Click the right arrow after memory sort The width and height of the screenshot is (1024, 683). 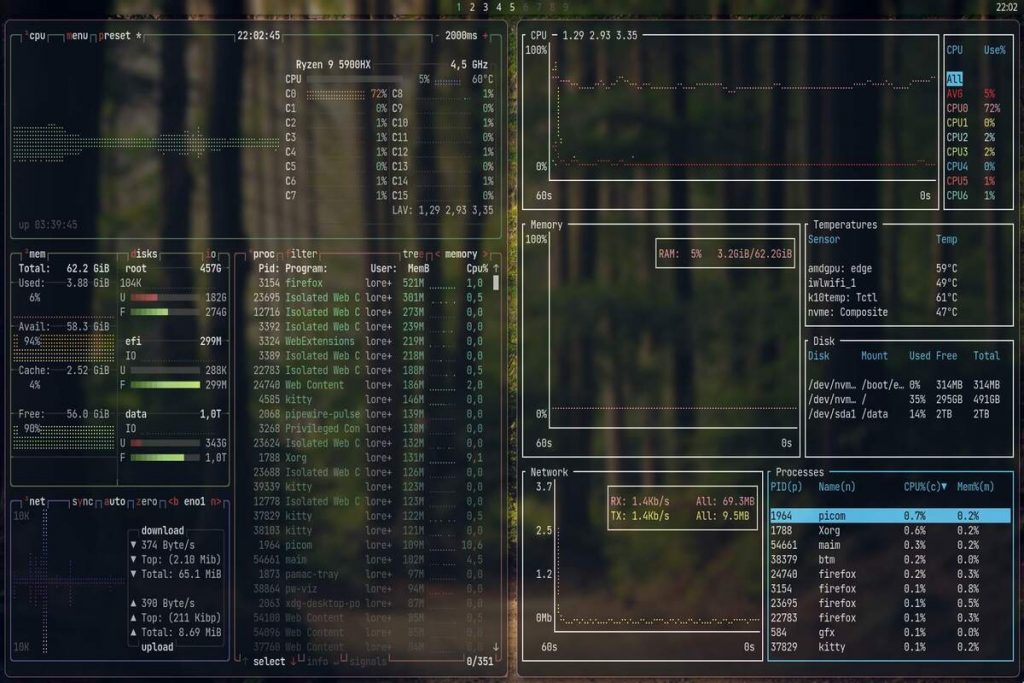(x=485, y=254)
